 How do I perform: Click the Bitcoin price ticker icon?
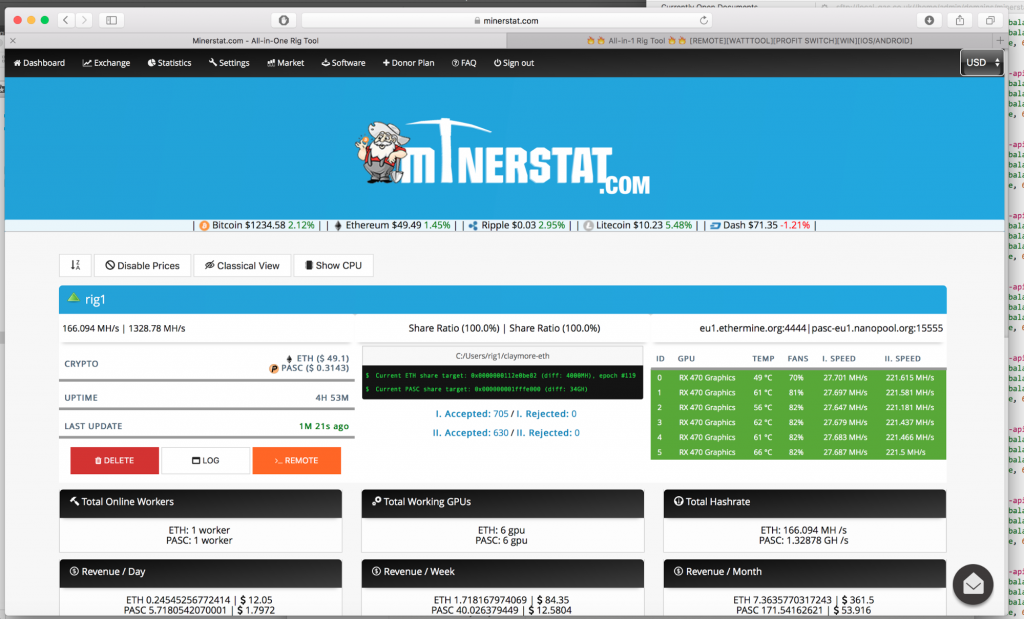point(204,225)
